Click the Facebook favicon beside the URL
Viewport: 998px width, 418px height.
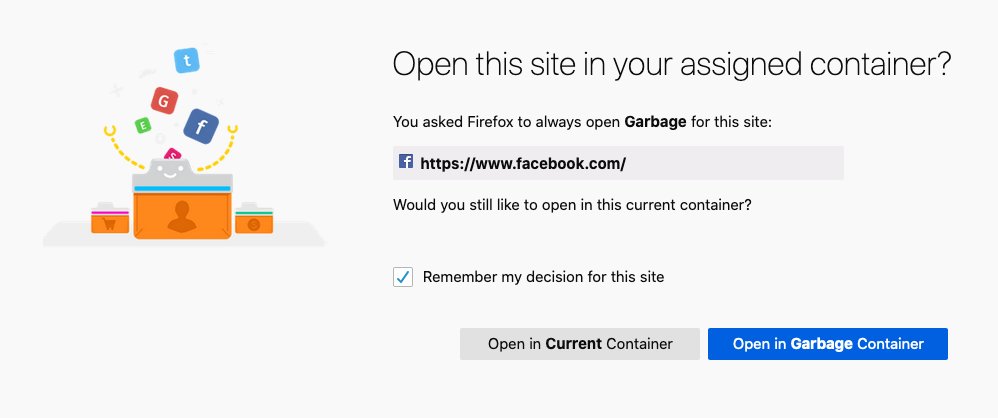tap(406, 162)
